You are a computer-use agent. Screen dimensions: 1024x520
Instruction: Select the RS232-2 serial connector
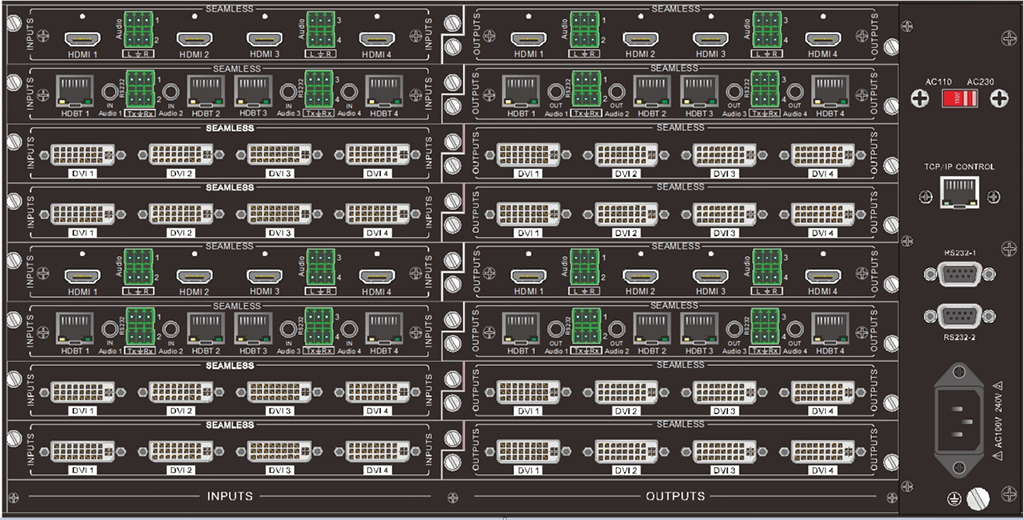point(960,319)
